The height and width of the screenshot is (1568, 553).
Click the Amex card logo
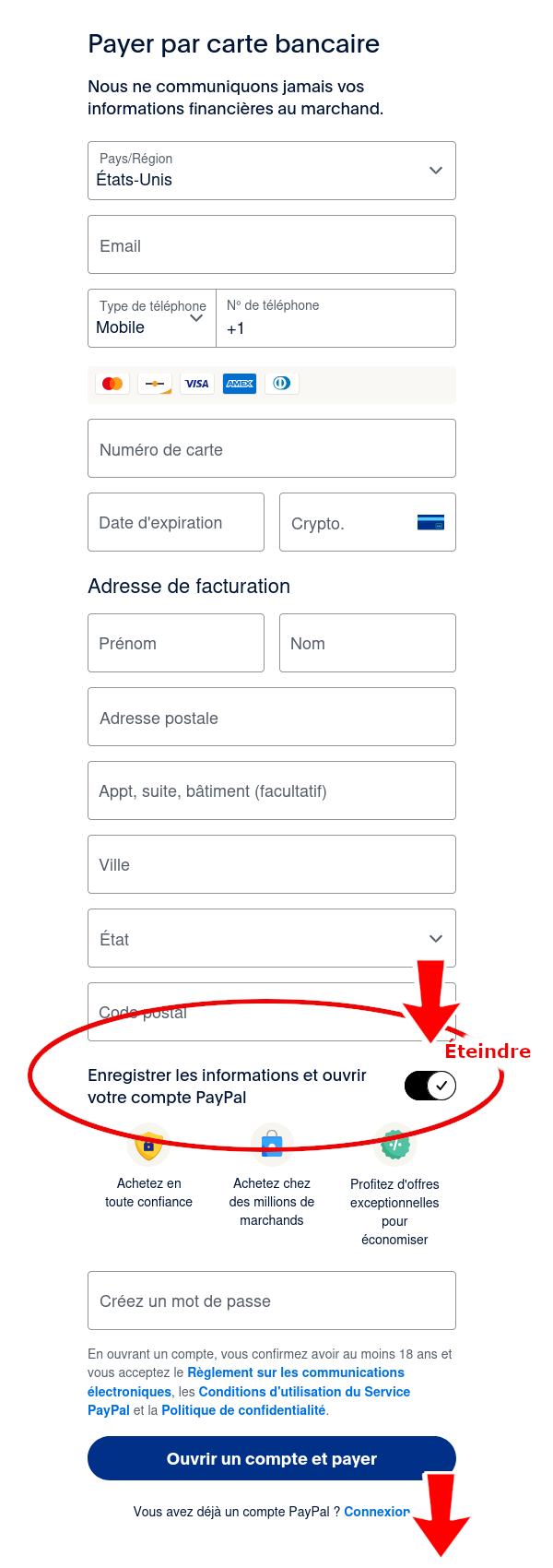point(240,384)
